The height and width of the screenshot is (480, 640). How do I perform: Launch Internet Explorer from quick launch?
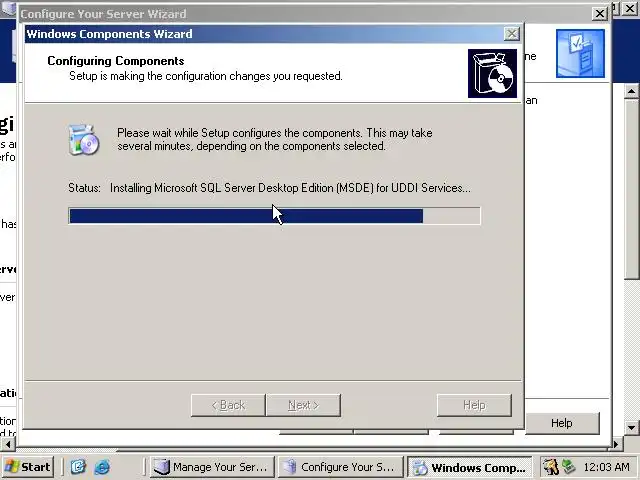tap(102, 467)
